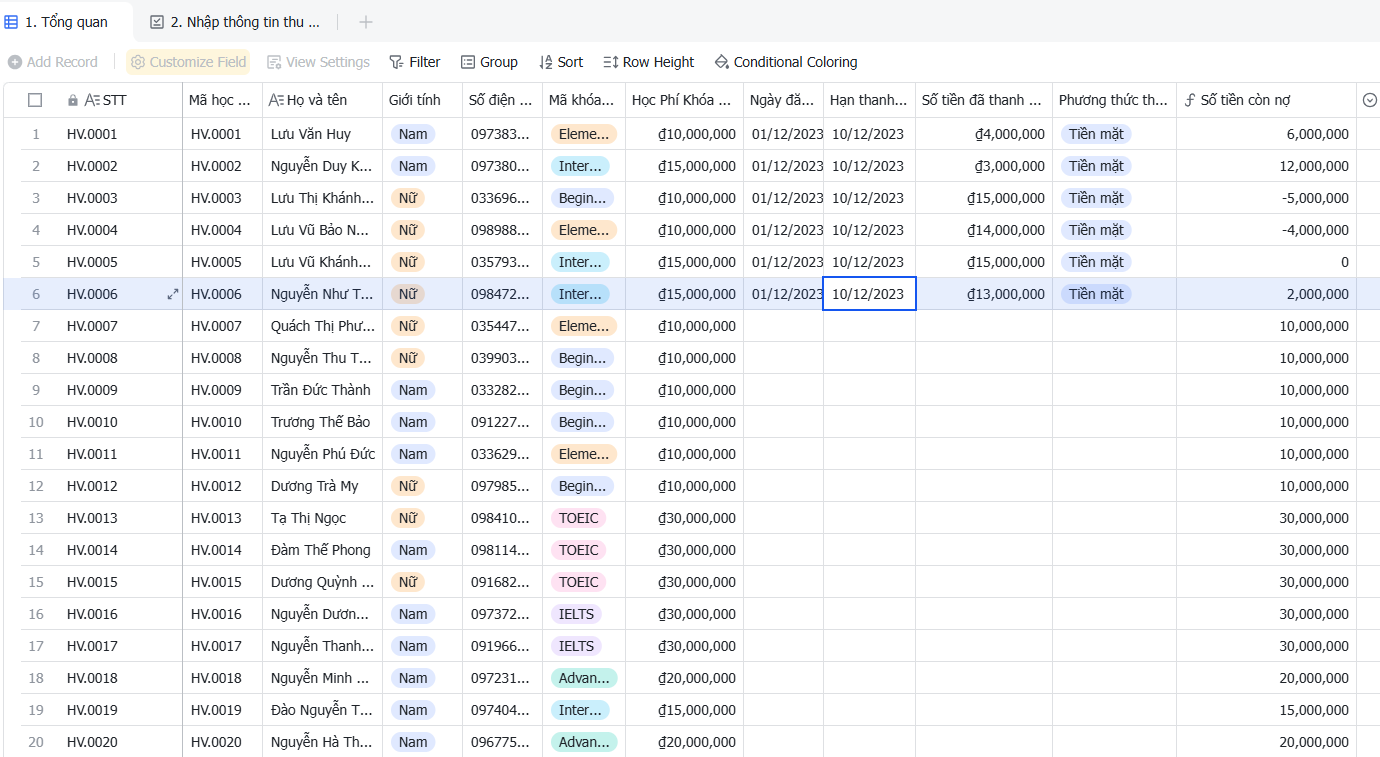Select cell 'Đàm Thế Phong'

(x=322, y=550)
